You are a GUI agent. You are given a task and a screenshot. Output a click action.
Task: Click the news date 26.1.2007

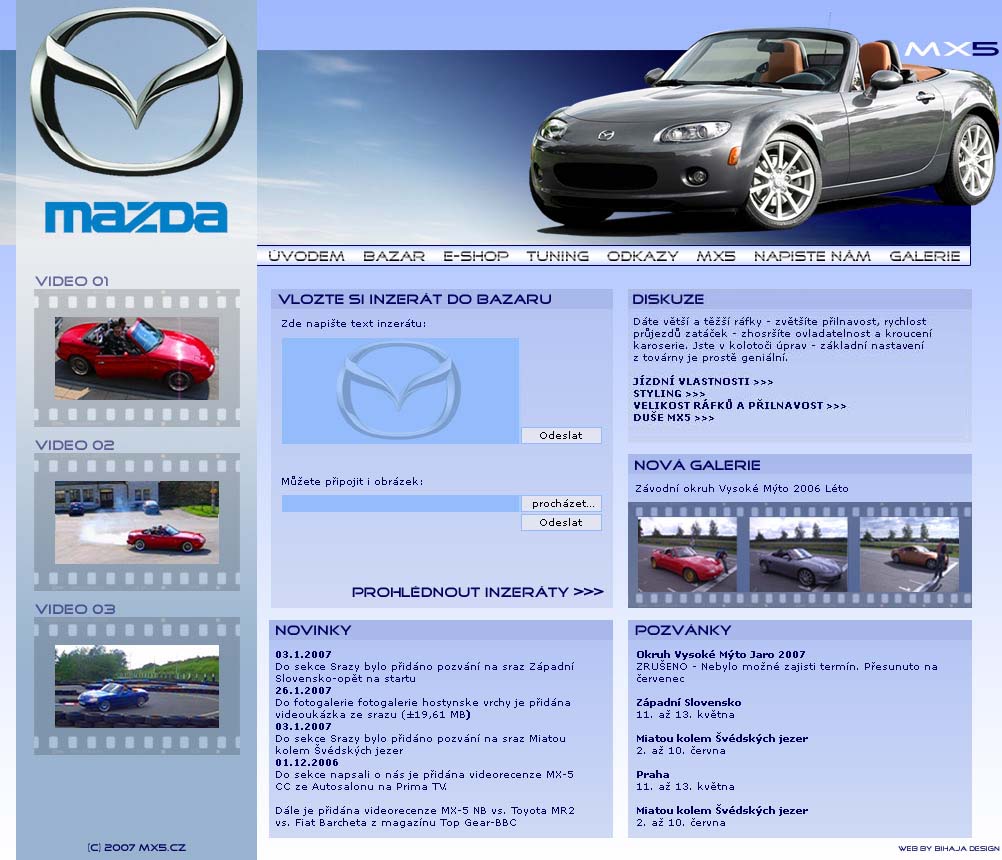(x=304, y=690)
